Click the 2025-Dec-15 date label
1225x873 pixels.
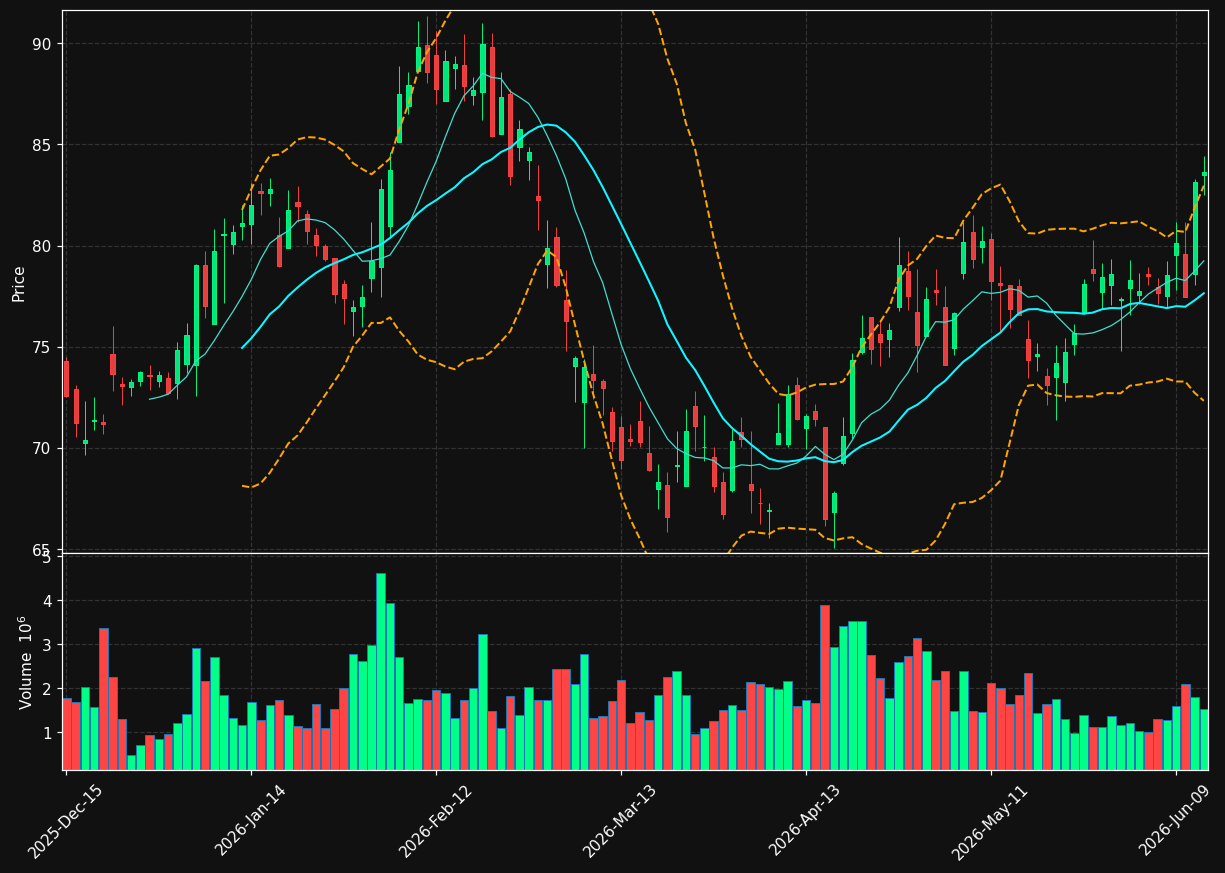(66, 821)
